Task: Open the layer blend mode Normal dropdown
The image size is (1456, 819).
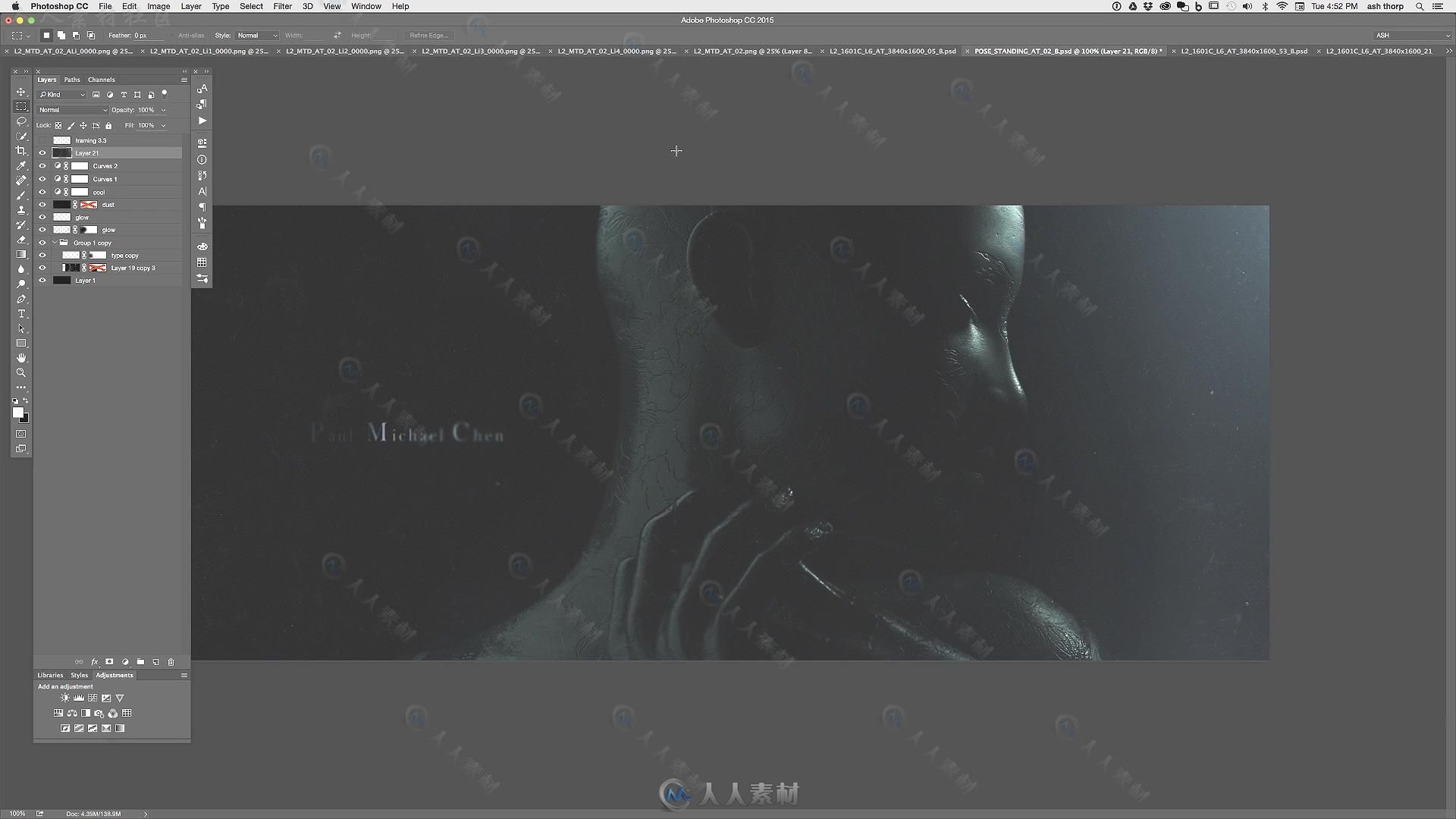Action: click(73, 110)
